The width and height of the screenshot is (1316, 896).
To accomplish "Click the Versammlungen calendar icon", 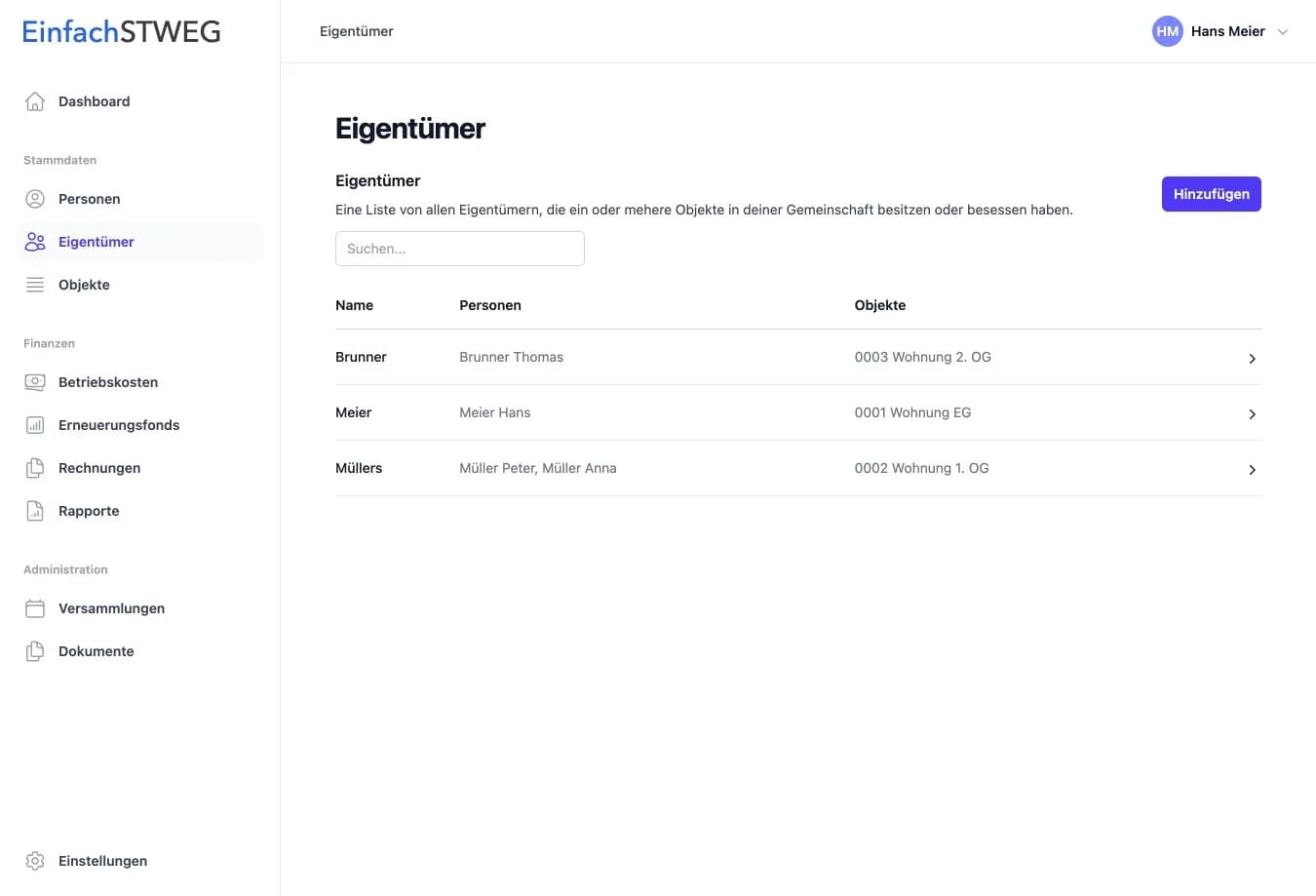I will click(x=35, y=608).
